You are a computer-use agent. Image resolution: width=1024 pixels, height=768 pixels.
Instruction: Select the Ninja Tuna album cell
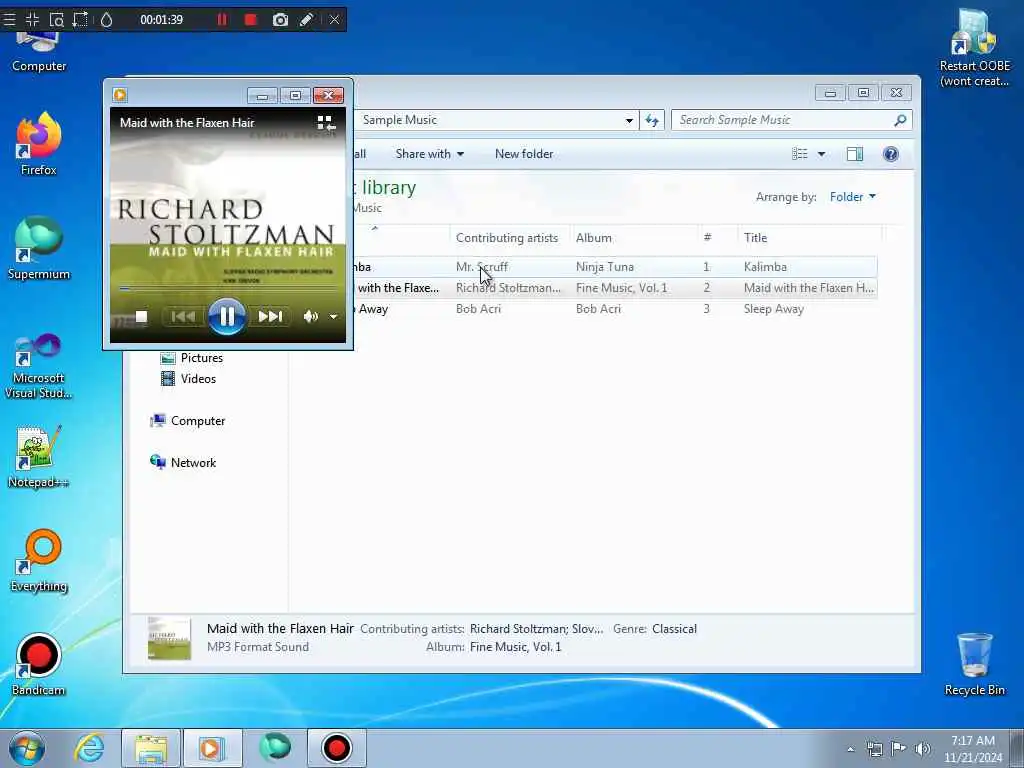click(605, 266)
